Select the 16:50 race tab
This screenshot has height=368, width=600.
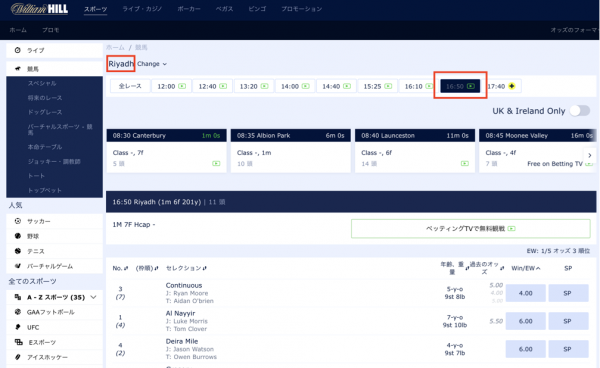point(460,86)
